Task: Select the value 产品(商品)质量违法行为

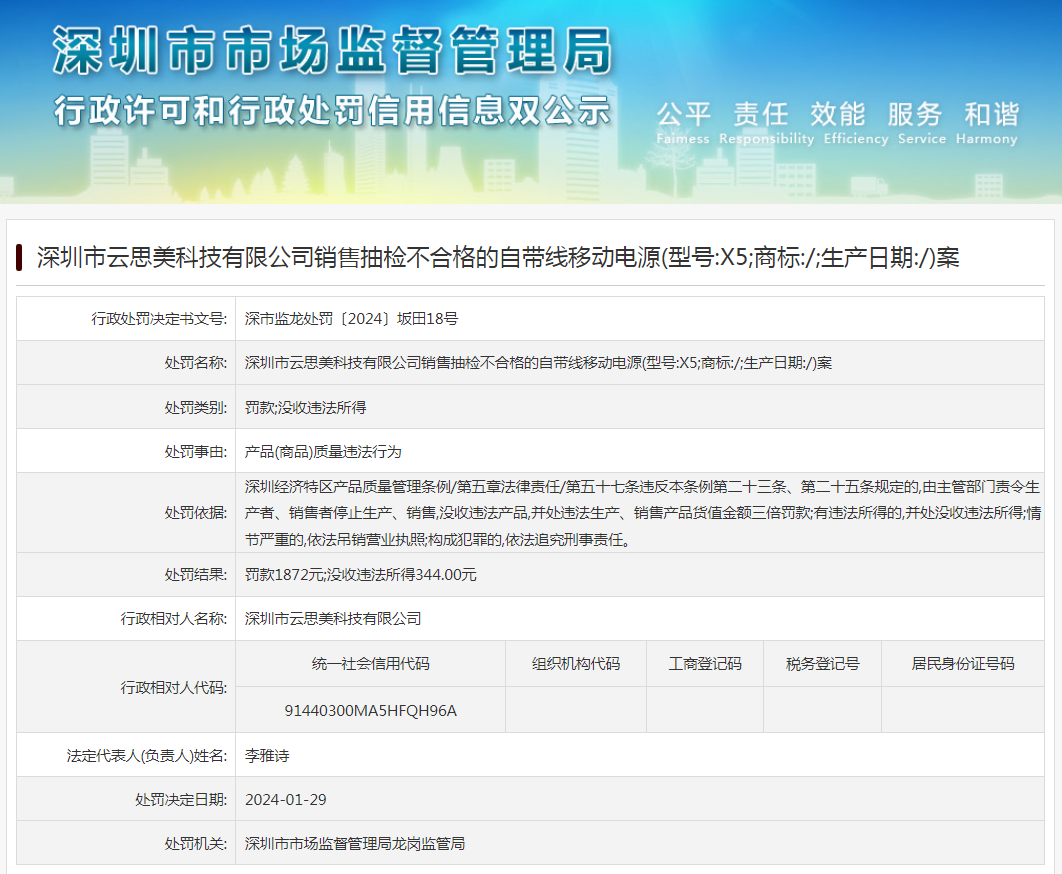Action: point(323,451)
